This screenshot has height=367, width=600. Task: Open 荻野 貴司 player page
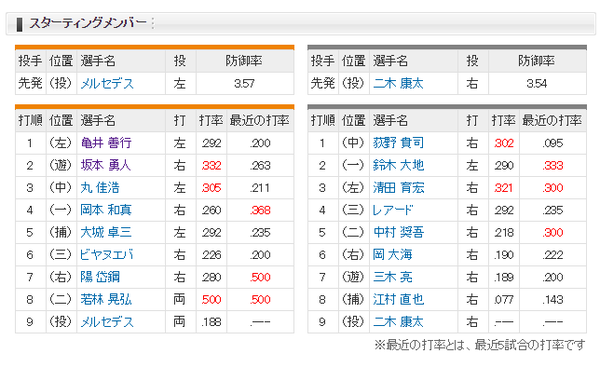tap(398, 143)
